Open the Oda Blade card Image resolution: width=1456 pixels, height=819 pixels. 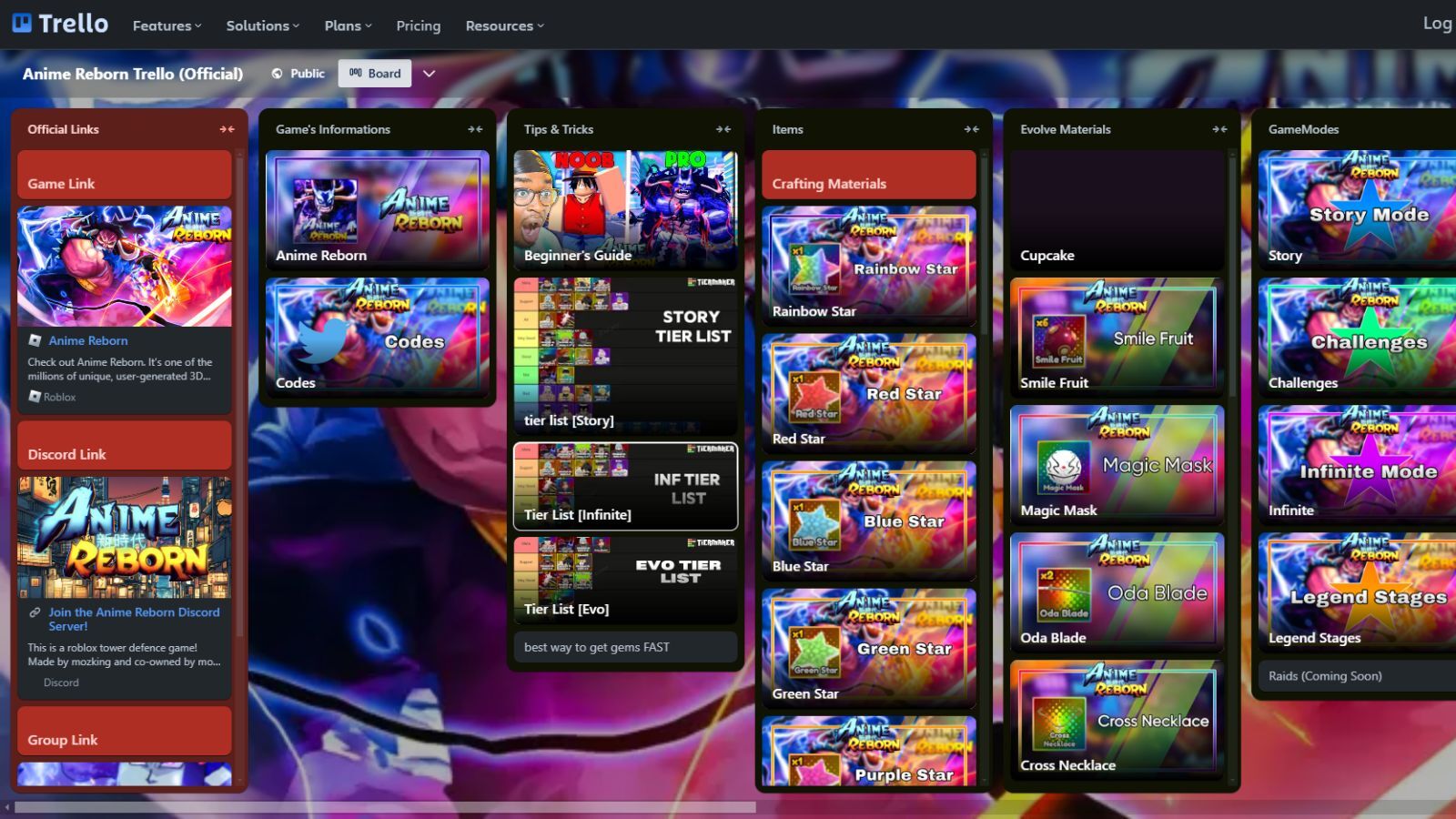pos(1117,592)
